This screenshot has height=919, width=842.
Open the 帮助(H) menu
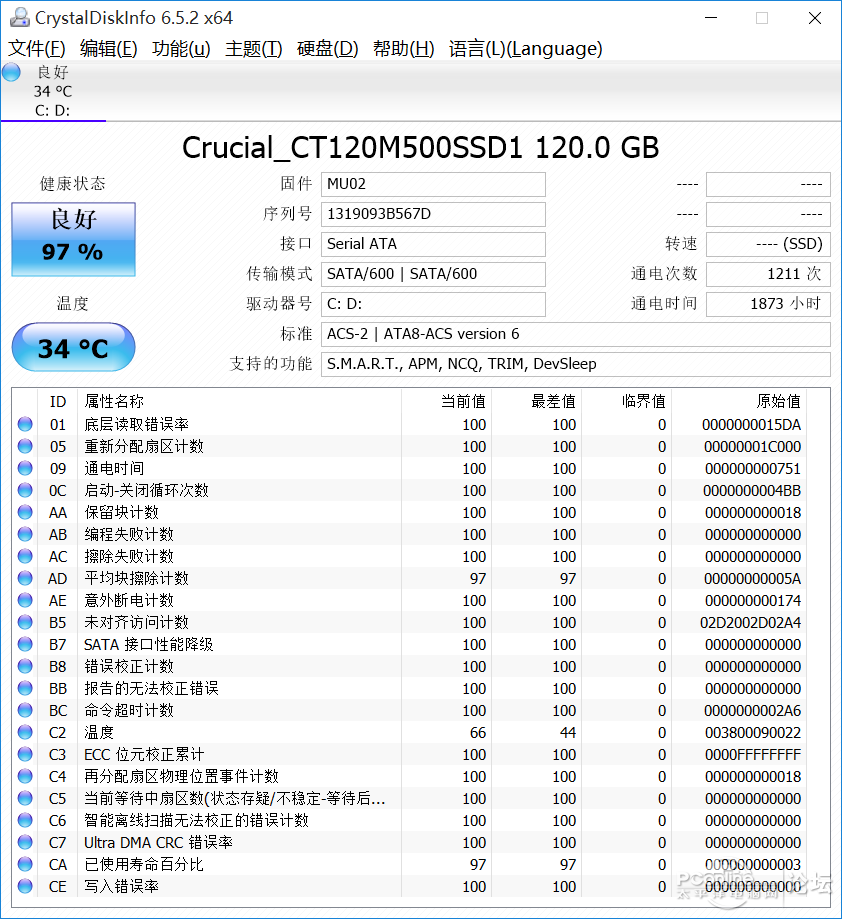[x=404, y=49]
